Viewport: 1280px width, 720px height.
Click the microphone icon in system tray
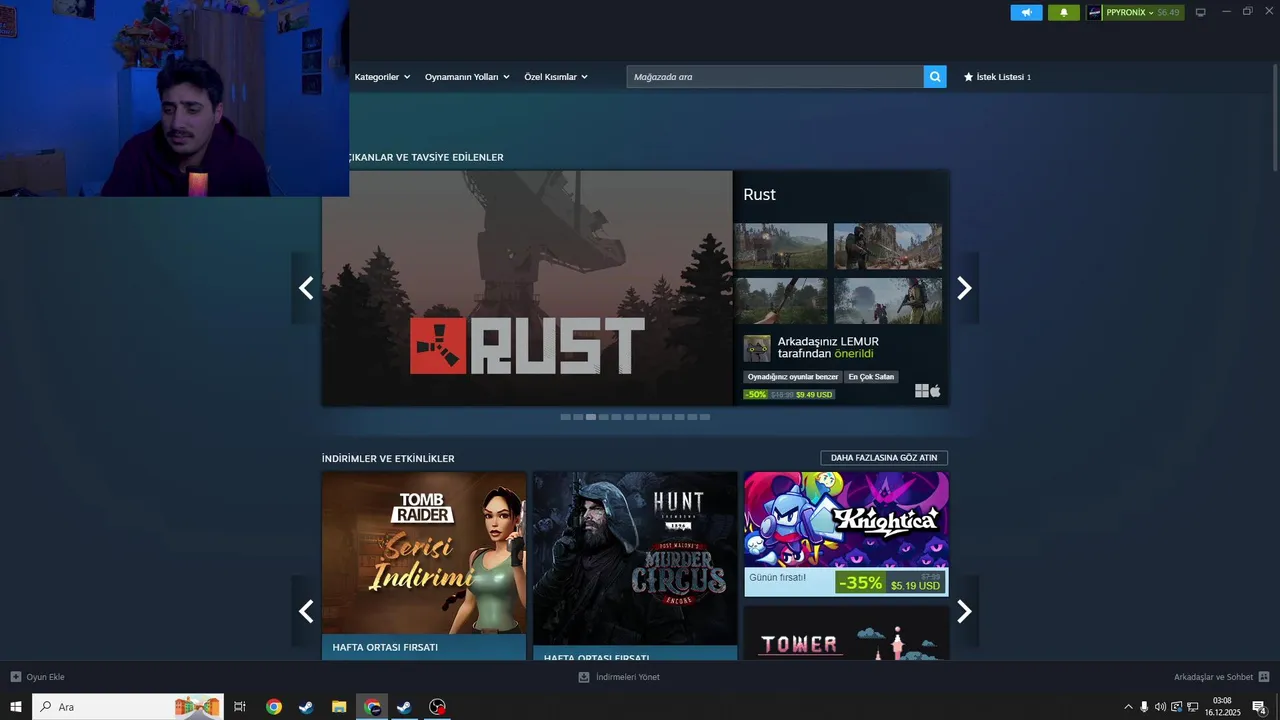pyautogui.click(x=1144, y=707)
